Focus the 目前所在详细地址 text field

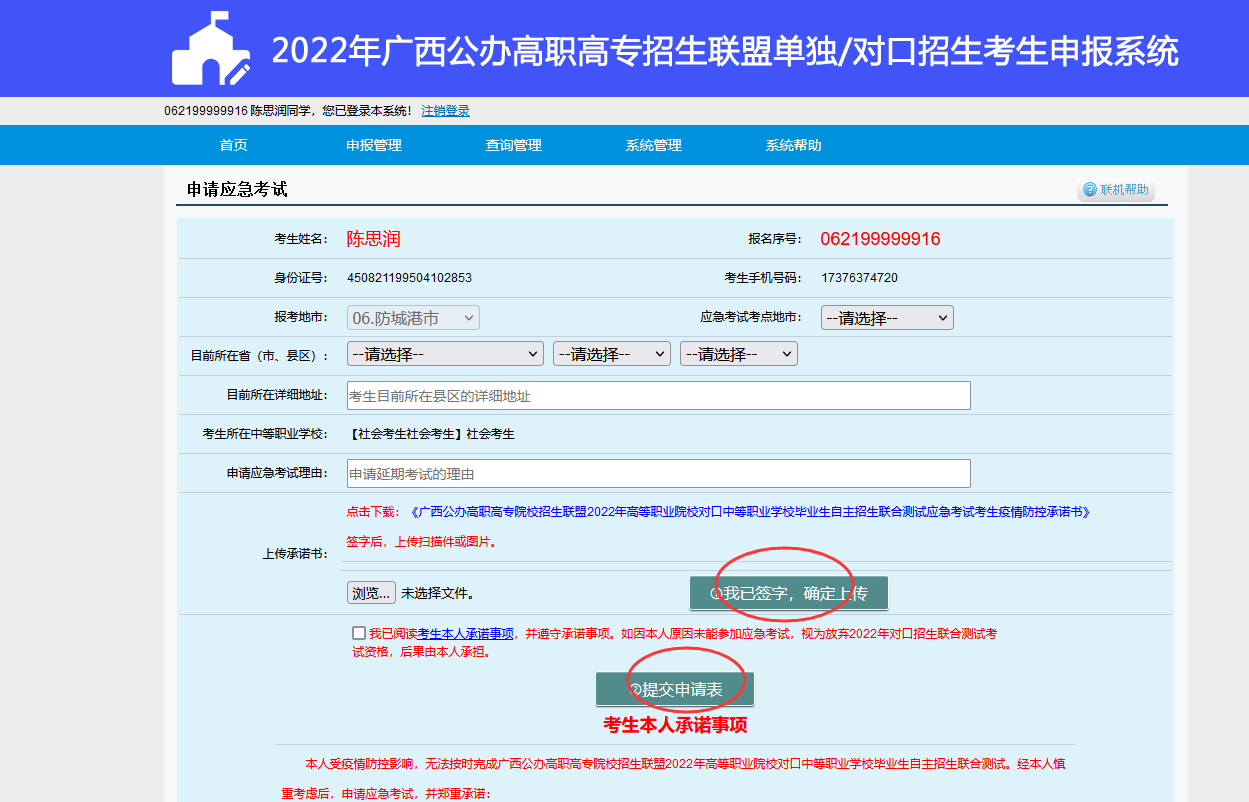coord(658,396)
